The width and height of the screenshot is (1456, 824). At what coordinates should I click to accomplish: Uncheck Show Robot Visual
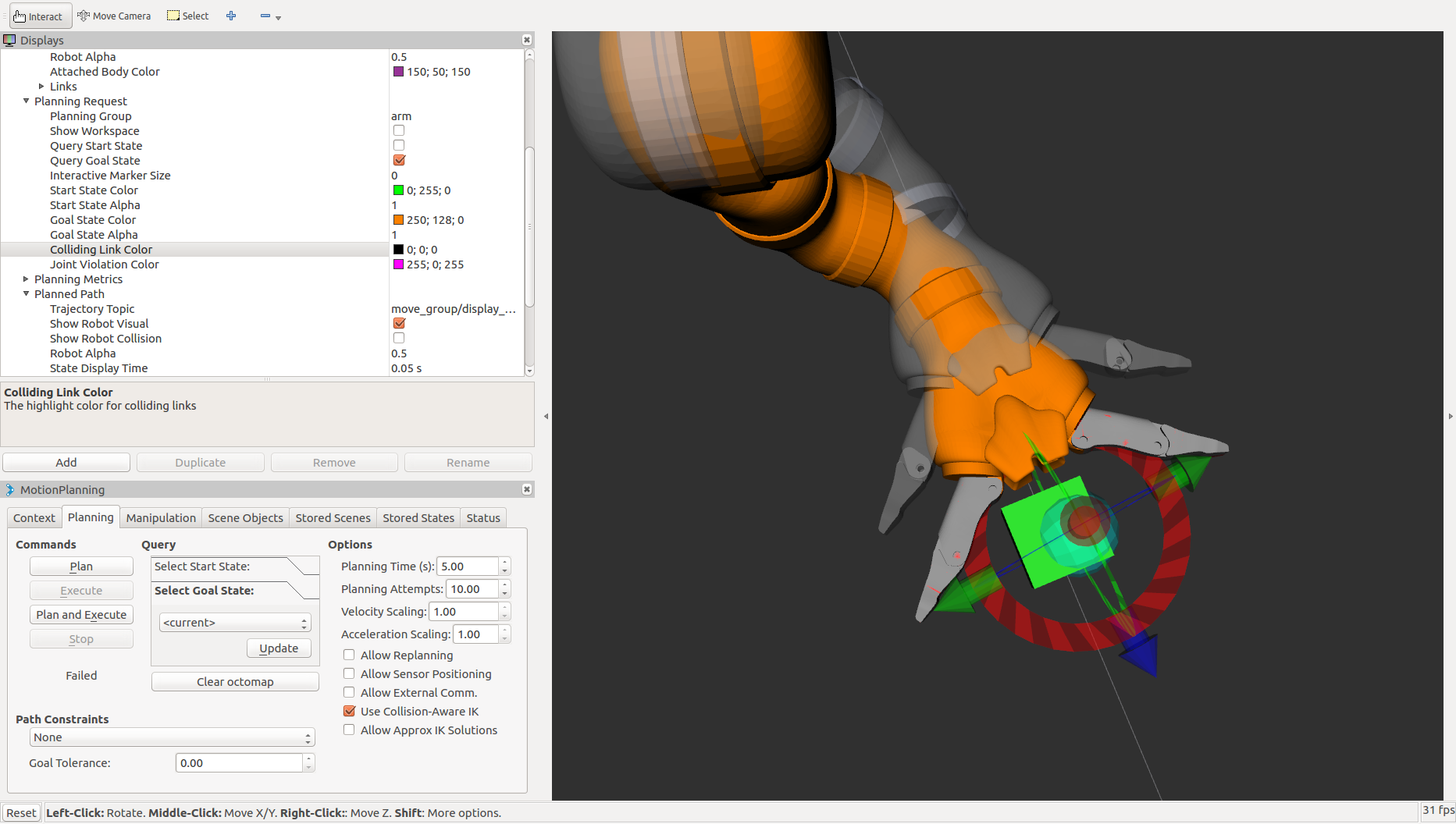(399, 323)
